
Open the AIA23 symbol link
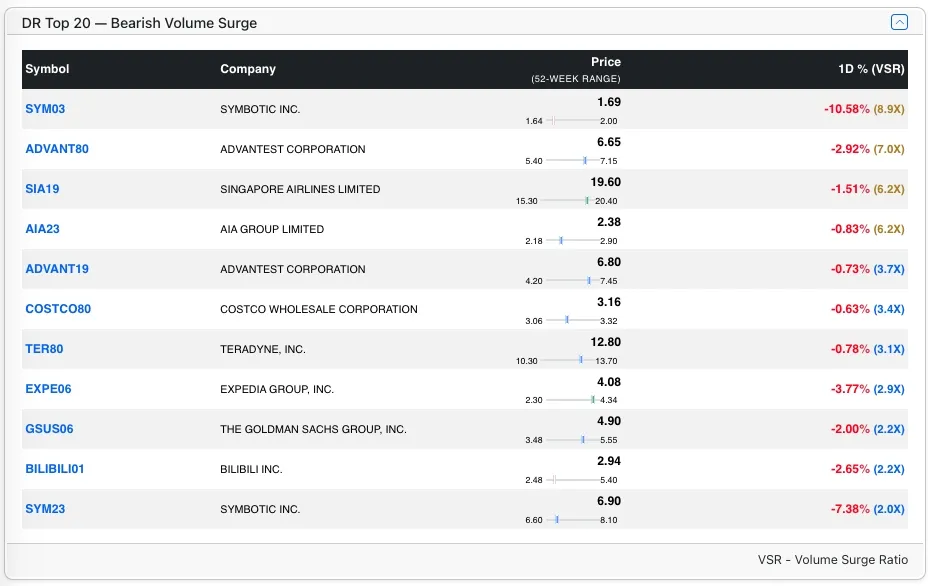(x=42, y=229)
